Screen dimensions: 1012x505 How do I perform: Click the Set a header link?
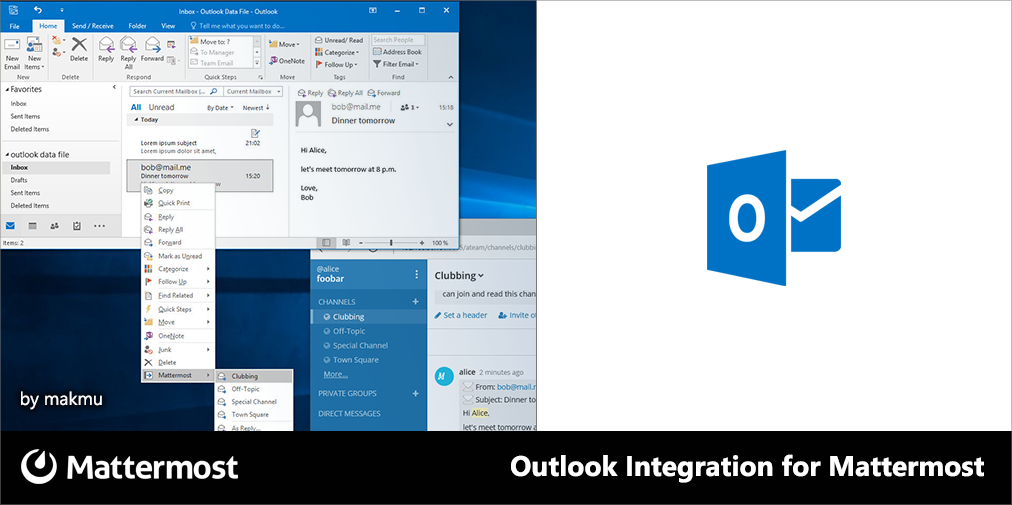[x=460, y=315]
